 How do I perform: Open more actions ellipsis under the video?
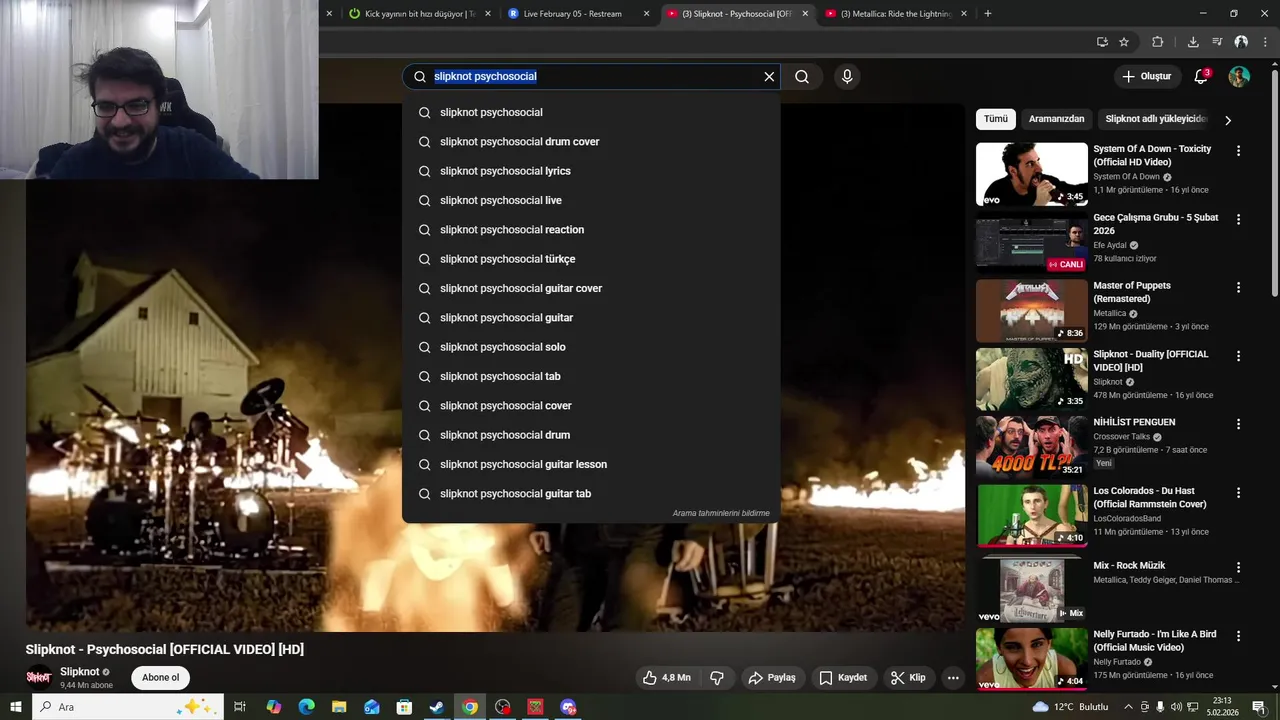click(953, 678)
